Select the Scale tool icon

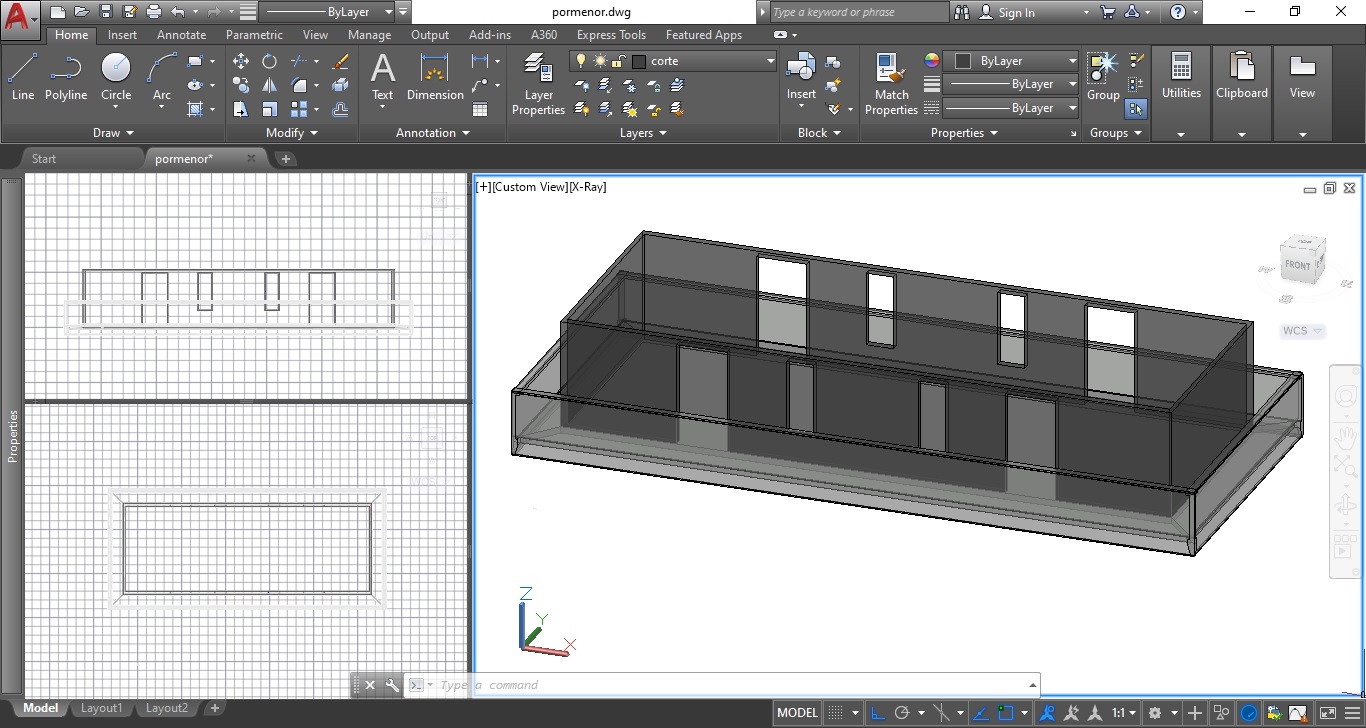(x=270, y=109)
